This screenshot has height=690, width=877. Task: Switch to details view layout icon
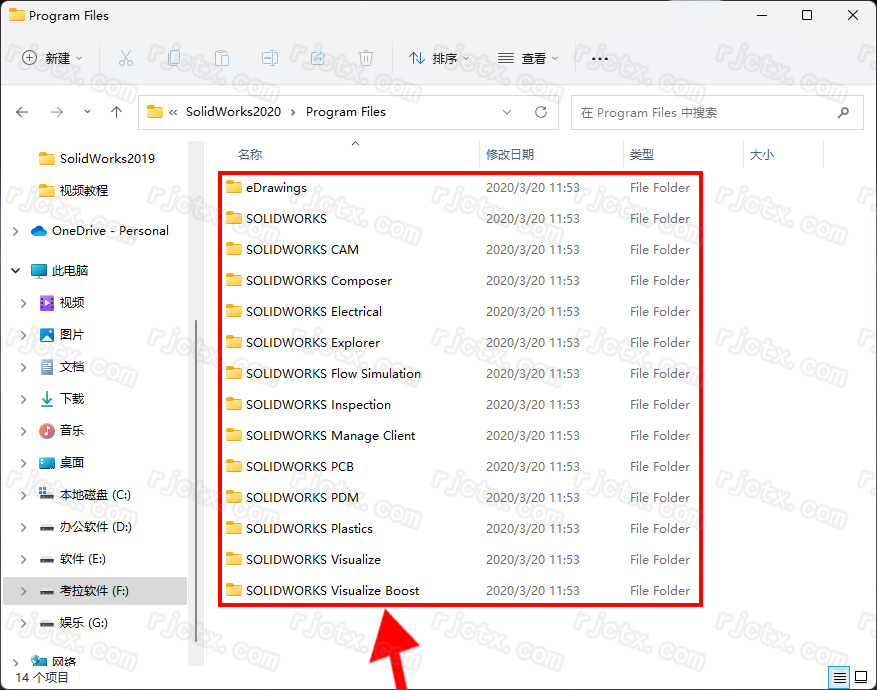point(839,678)
